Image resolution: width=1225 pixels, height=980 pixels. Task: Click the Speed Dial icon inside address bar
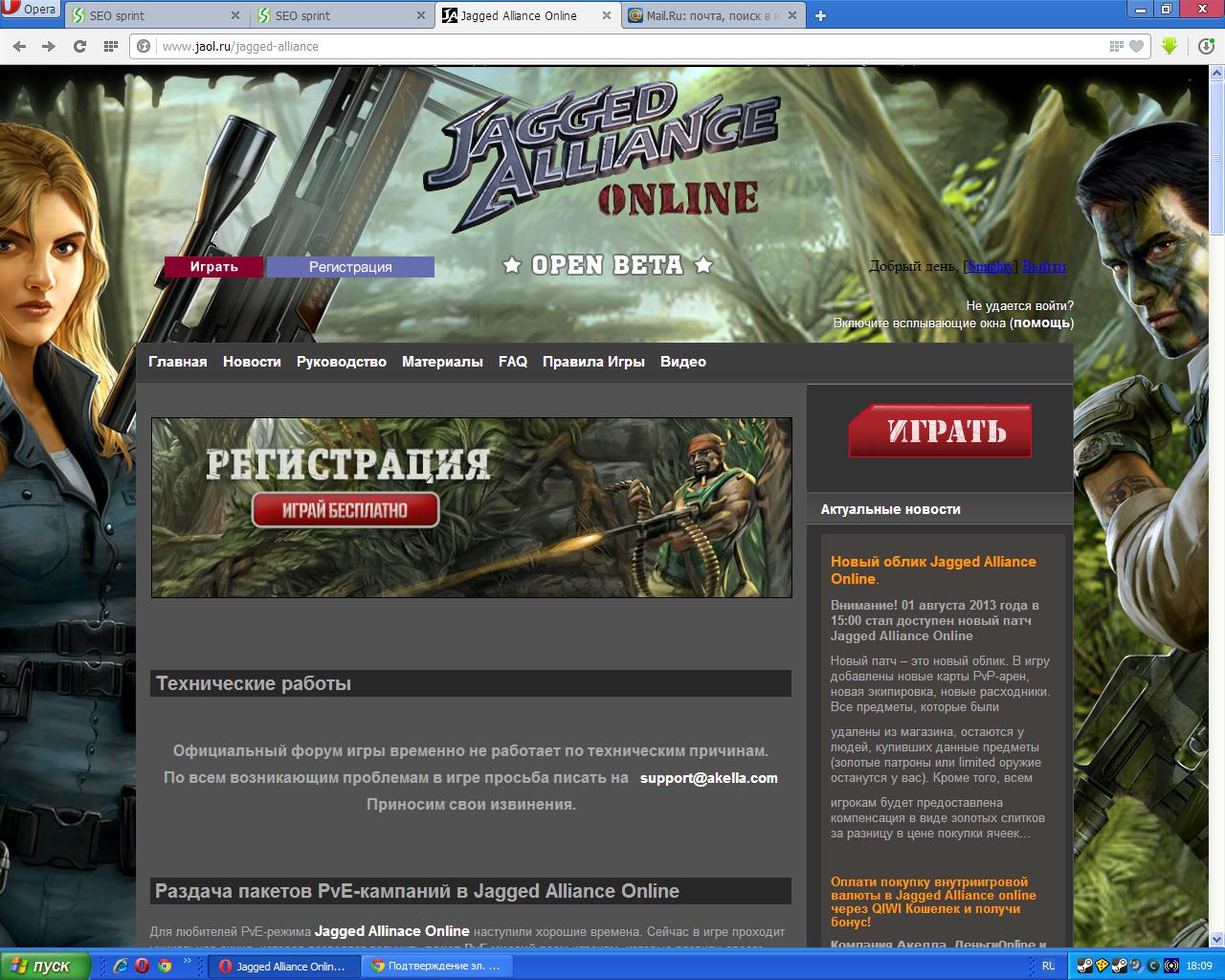[x=1116, y=46]
